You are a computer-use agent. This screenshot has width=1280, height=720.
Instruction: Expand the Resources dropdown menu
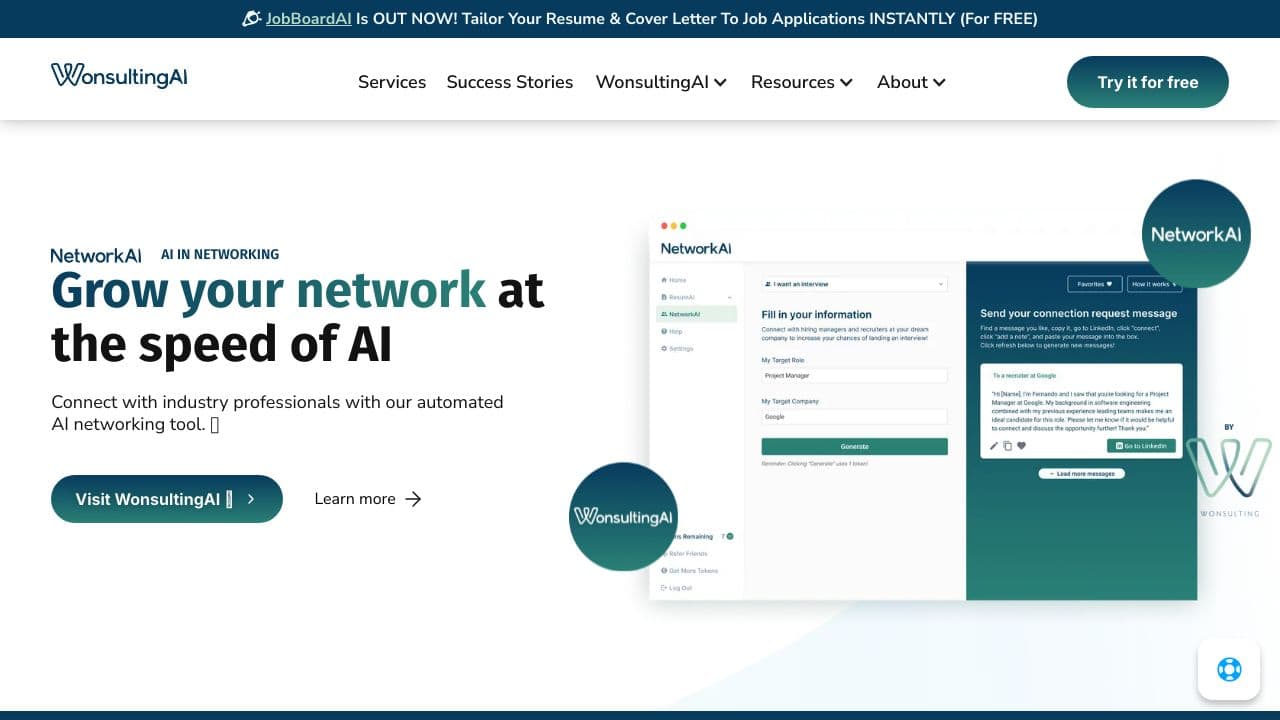pos(802,82)
